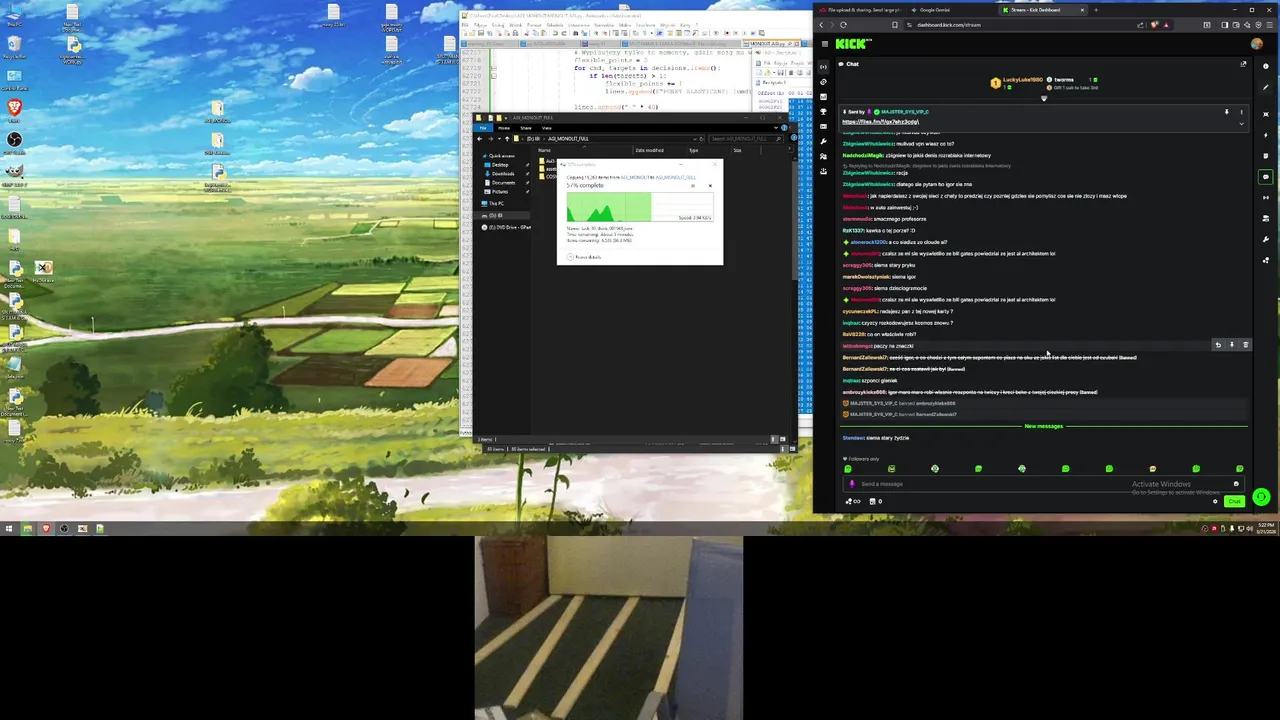Open chat settings gear icon
Viewport: 1280px width, 720px height.
(1215, 502)
